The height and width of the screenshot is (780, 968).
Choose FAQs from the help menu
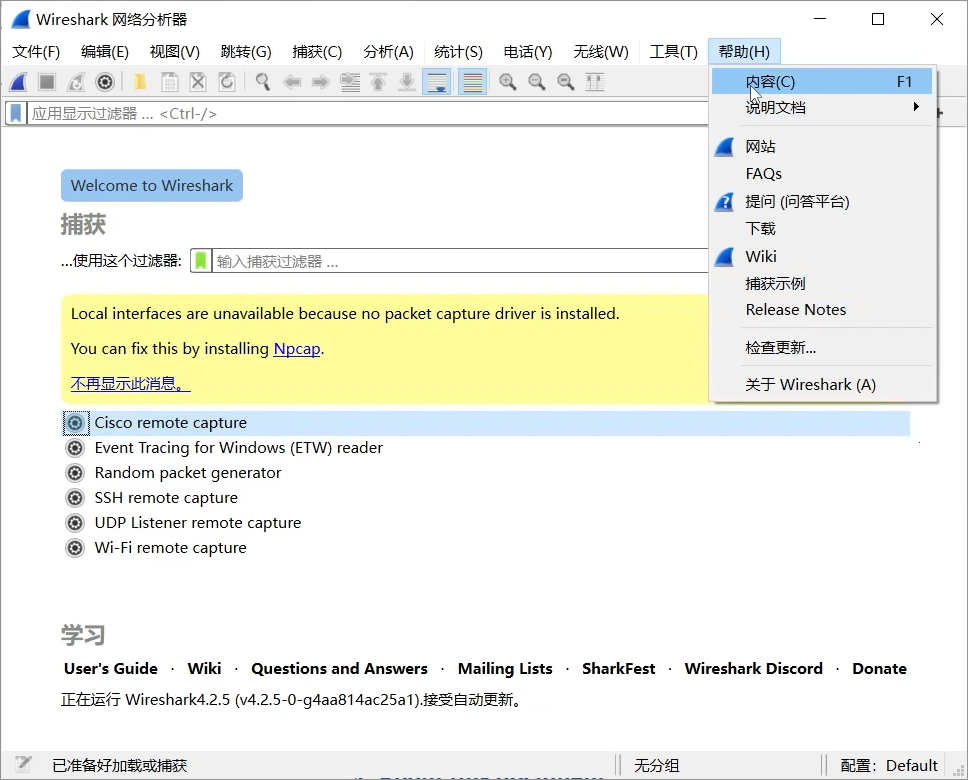[823, 174]
